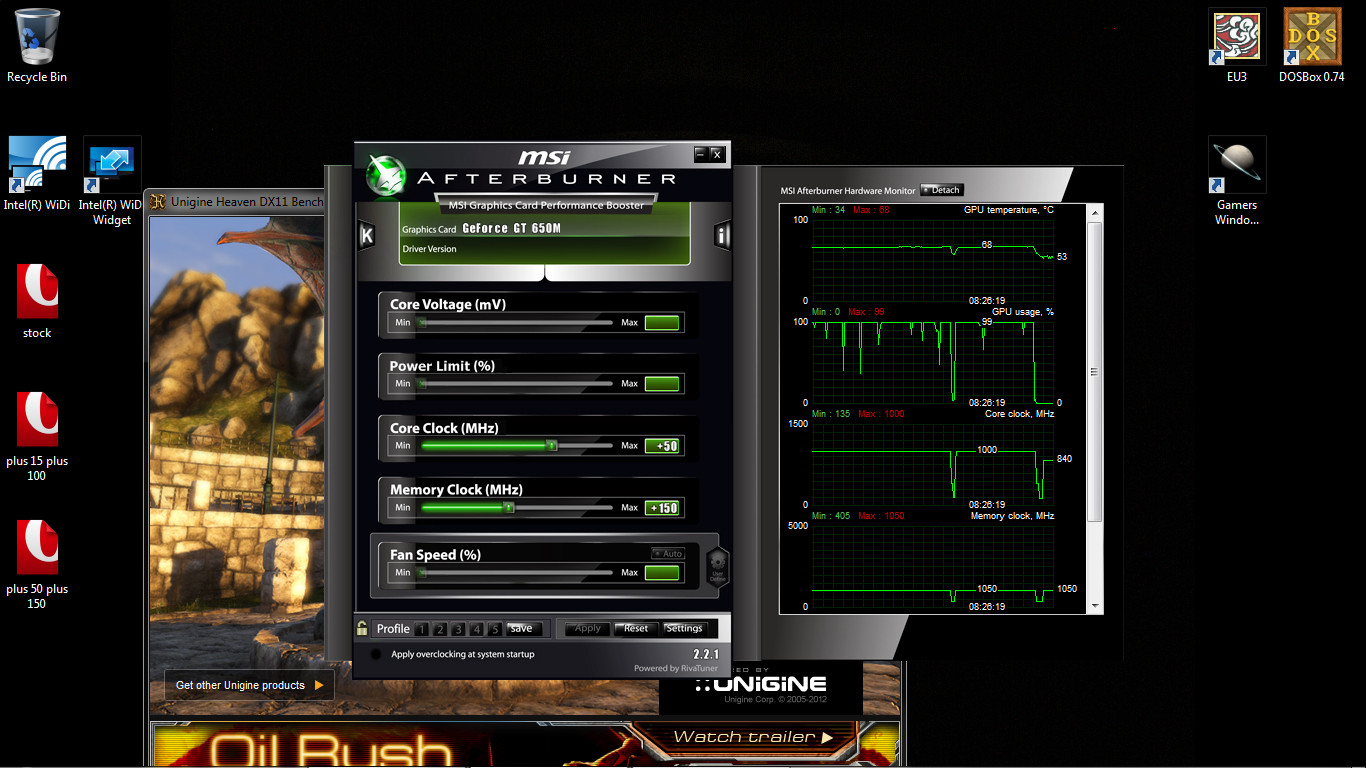Screen dimensions: 1366x768
Task: Click the version number '2.2.1'
Action: (707, 654)
